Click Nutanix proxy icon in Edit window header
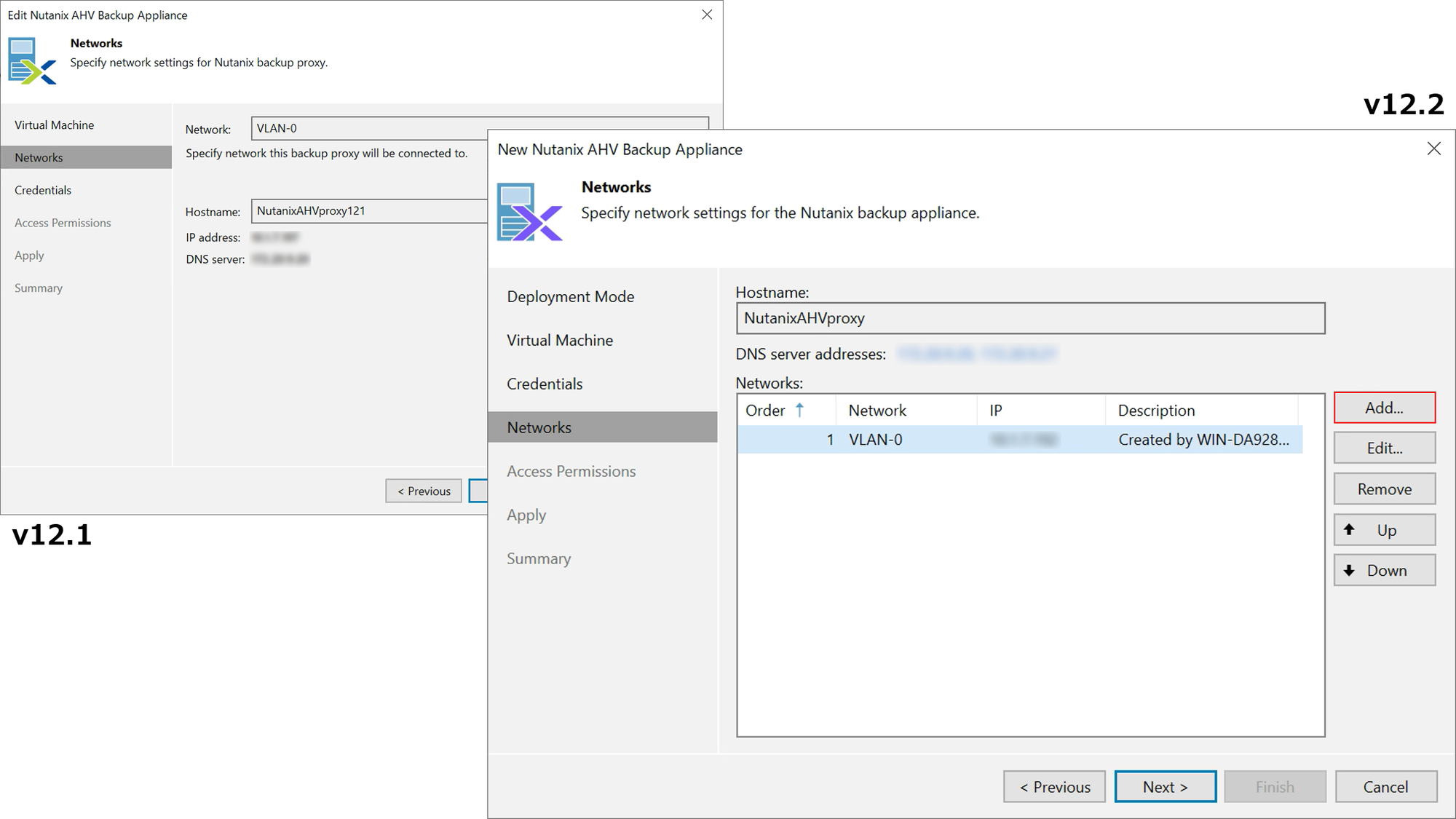 (x=32, y=61)
